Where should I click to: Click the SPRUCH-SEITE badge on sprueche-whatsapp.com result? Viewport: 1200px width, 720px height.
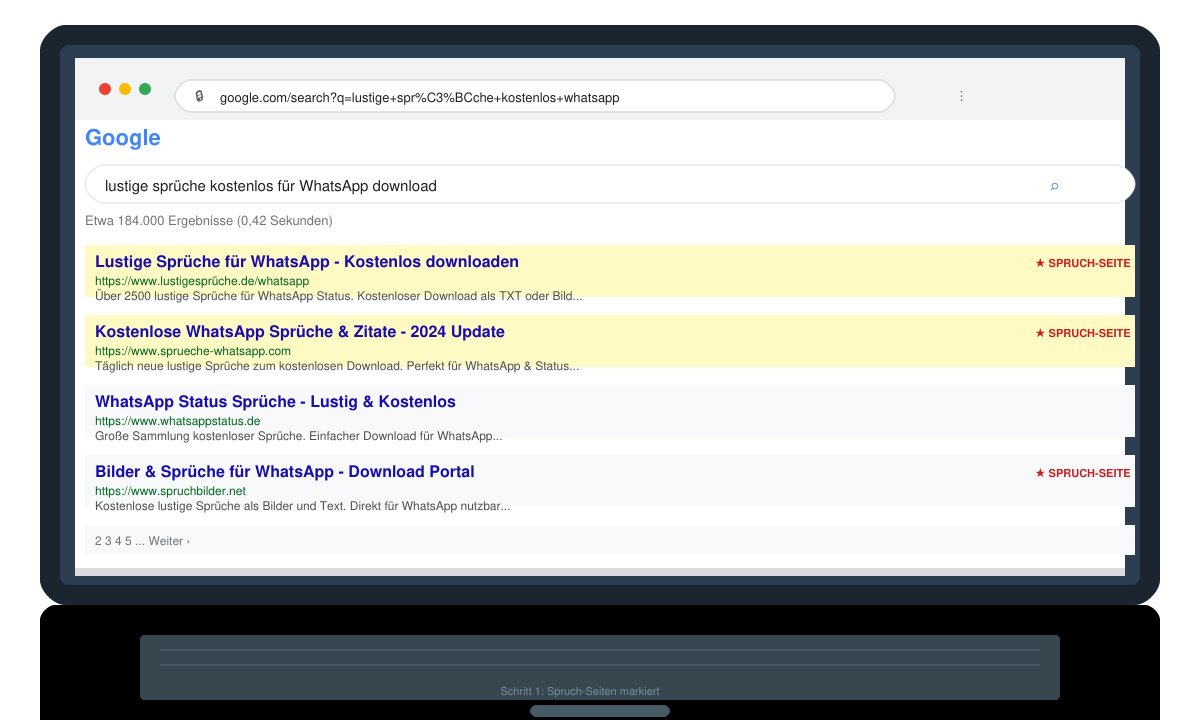click(1083, 333)
